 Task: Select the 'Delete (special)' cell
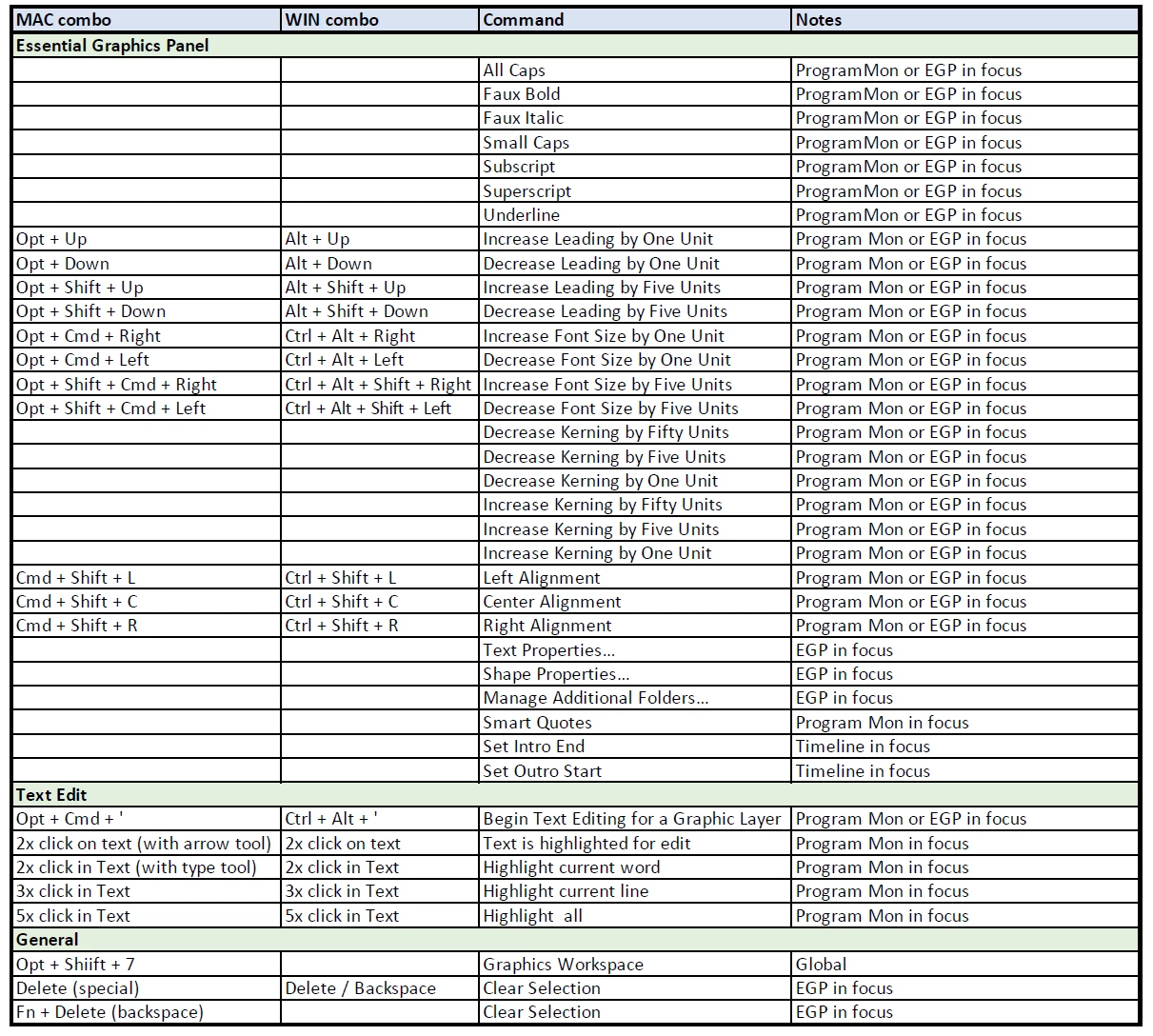pos(147,988)
